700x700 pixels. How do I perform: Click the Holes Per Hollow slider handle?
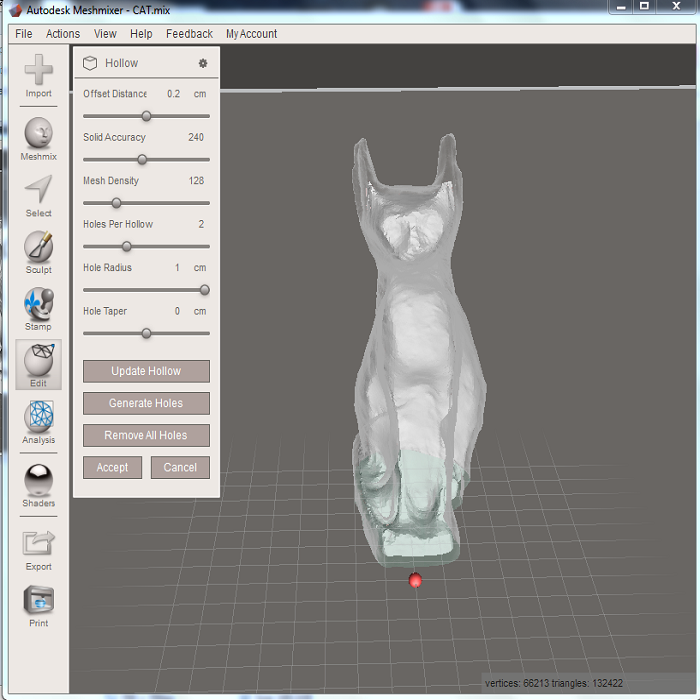[126, 246]
